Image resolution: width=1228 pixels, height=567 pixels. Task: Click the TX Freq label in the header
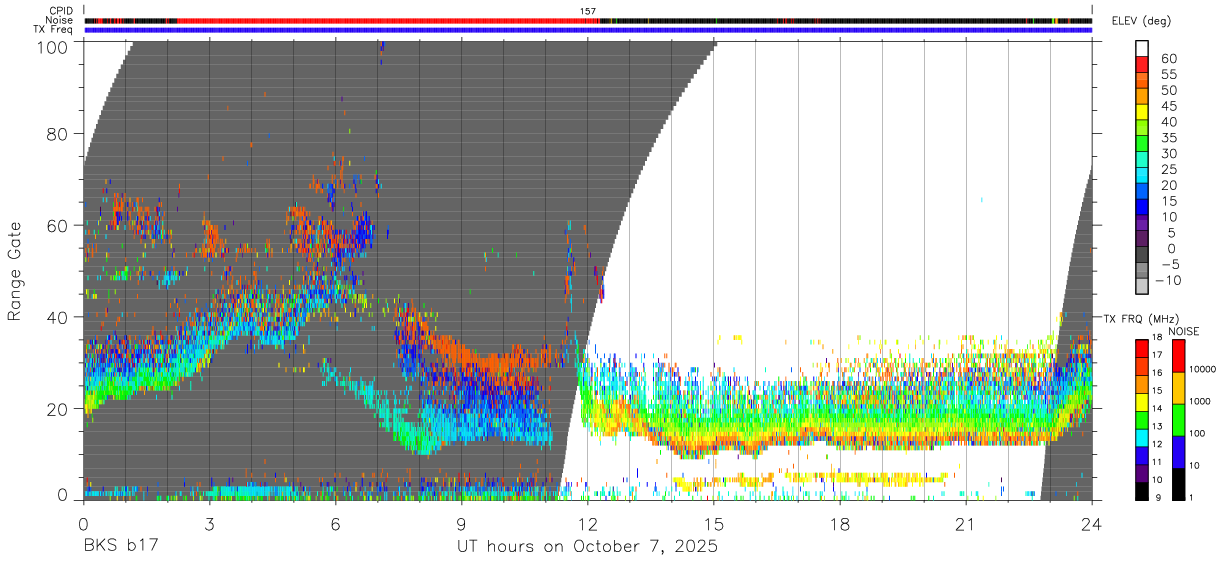(53, 30)
